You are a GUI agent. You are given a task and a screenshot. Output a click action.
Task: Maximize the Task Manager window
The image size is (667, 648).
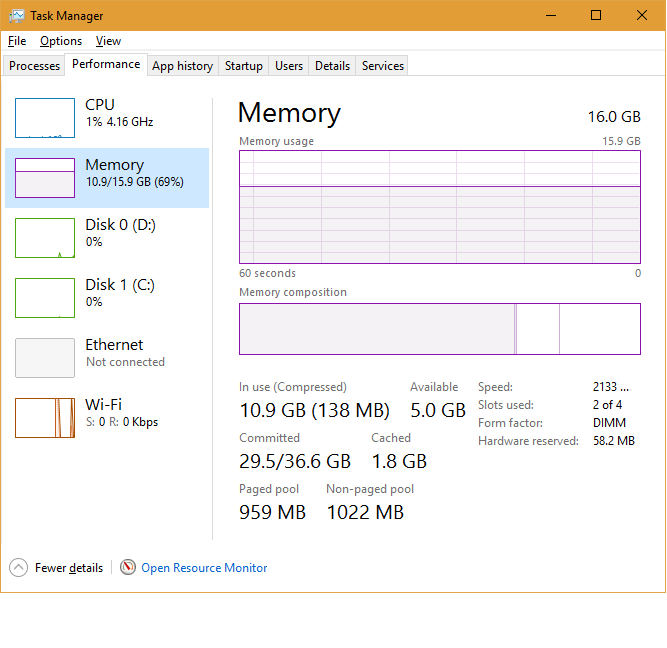click(596, 16)
